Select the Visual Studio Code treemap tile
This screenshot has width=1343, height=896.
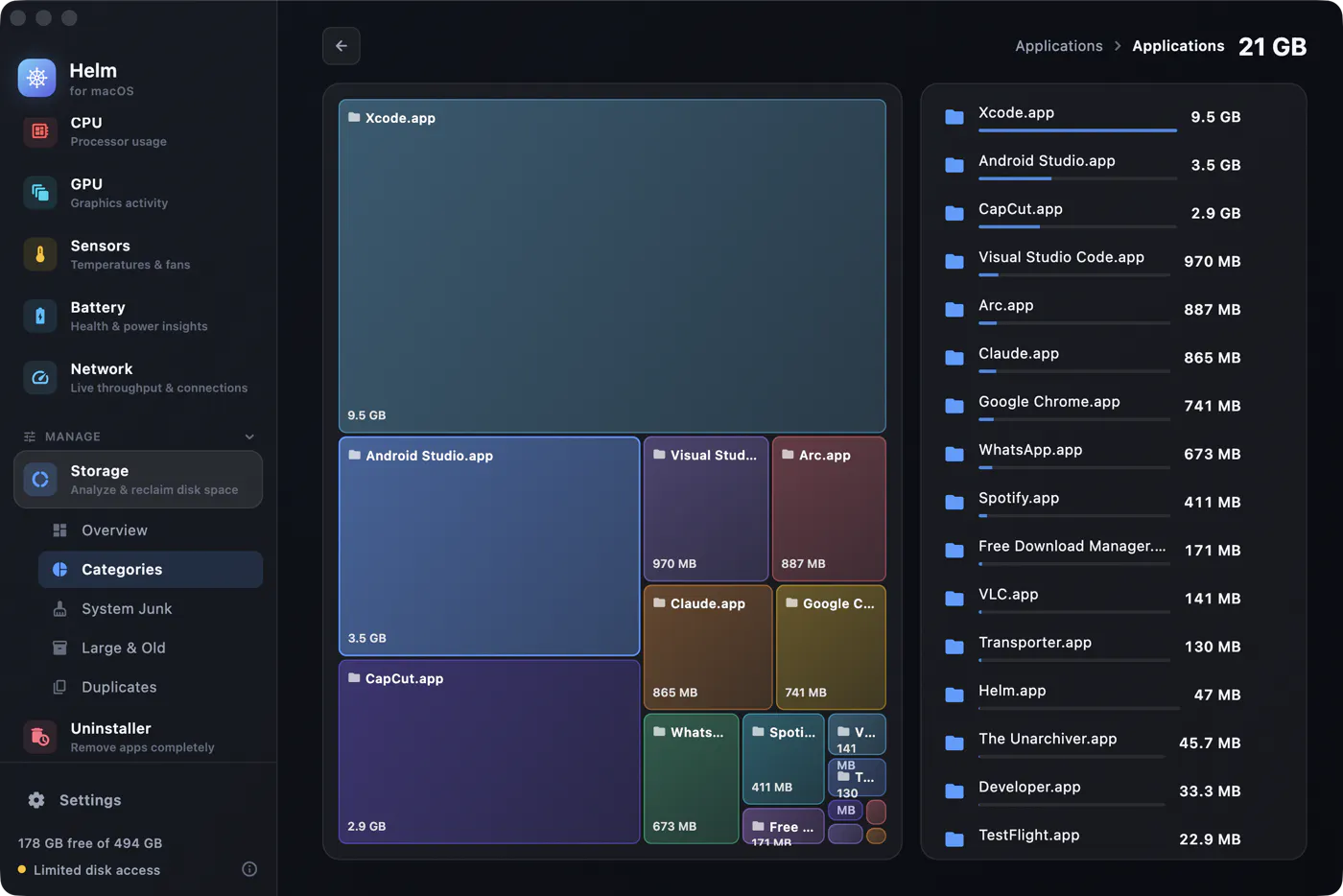[x=706, y=509]
